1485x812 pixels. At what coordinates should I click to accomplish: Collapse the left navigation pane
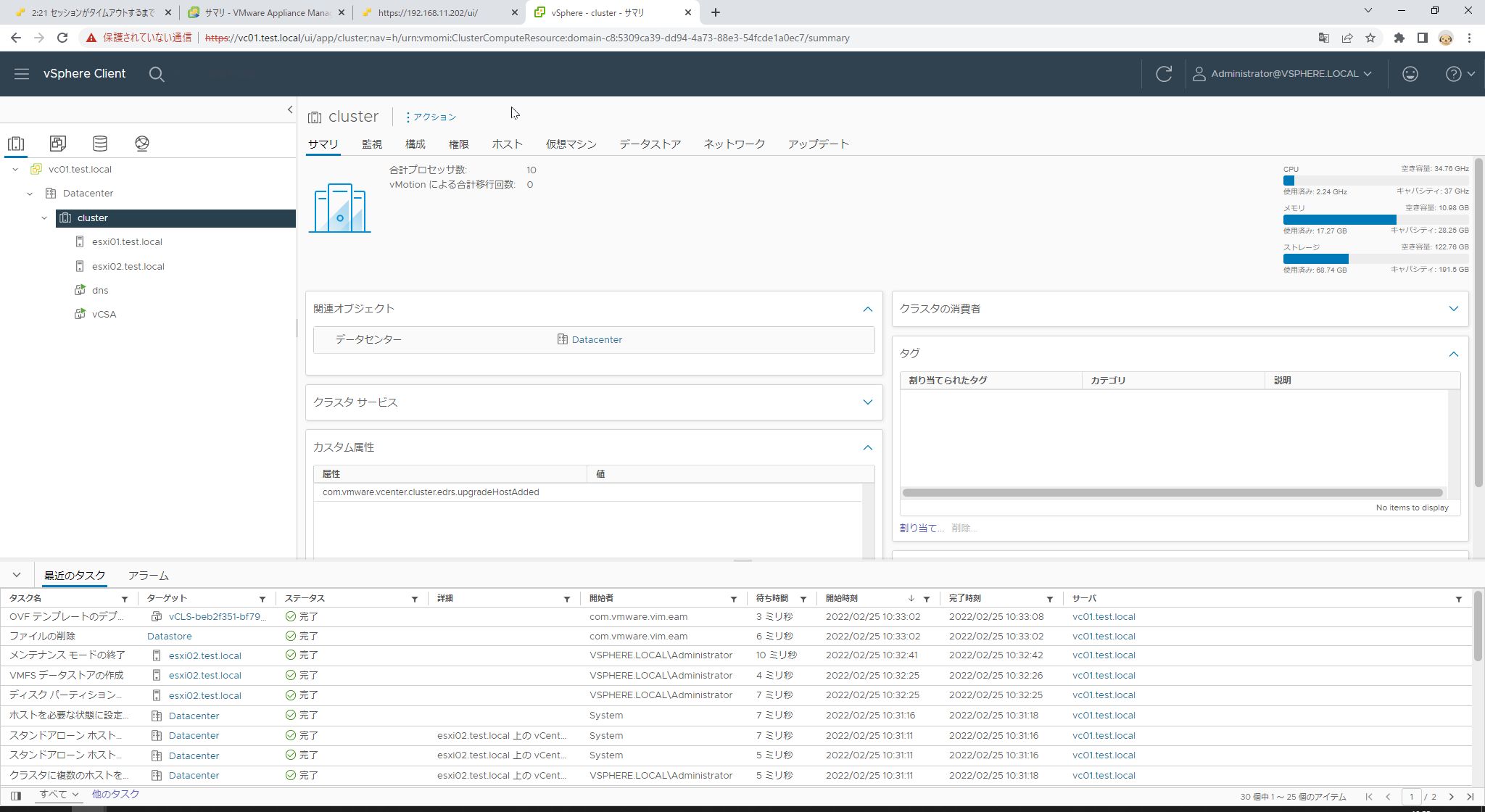click(x=290, y=109)
